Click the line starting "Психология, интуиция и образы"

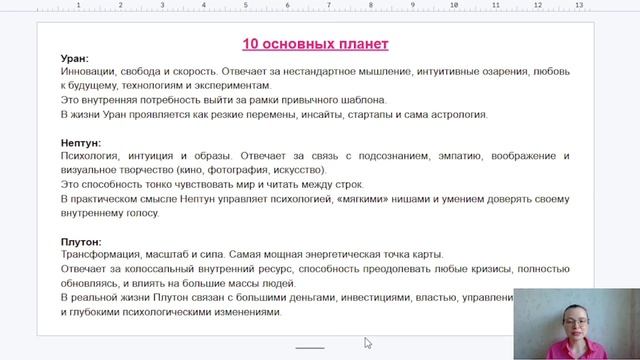click(x=315, y=156)
